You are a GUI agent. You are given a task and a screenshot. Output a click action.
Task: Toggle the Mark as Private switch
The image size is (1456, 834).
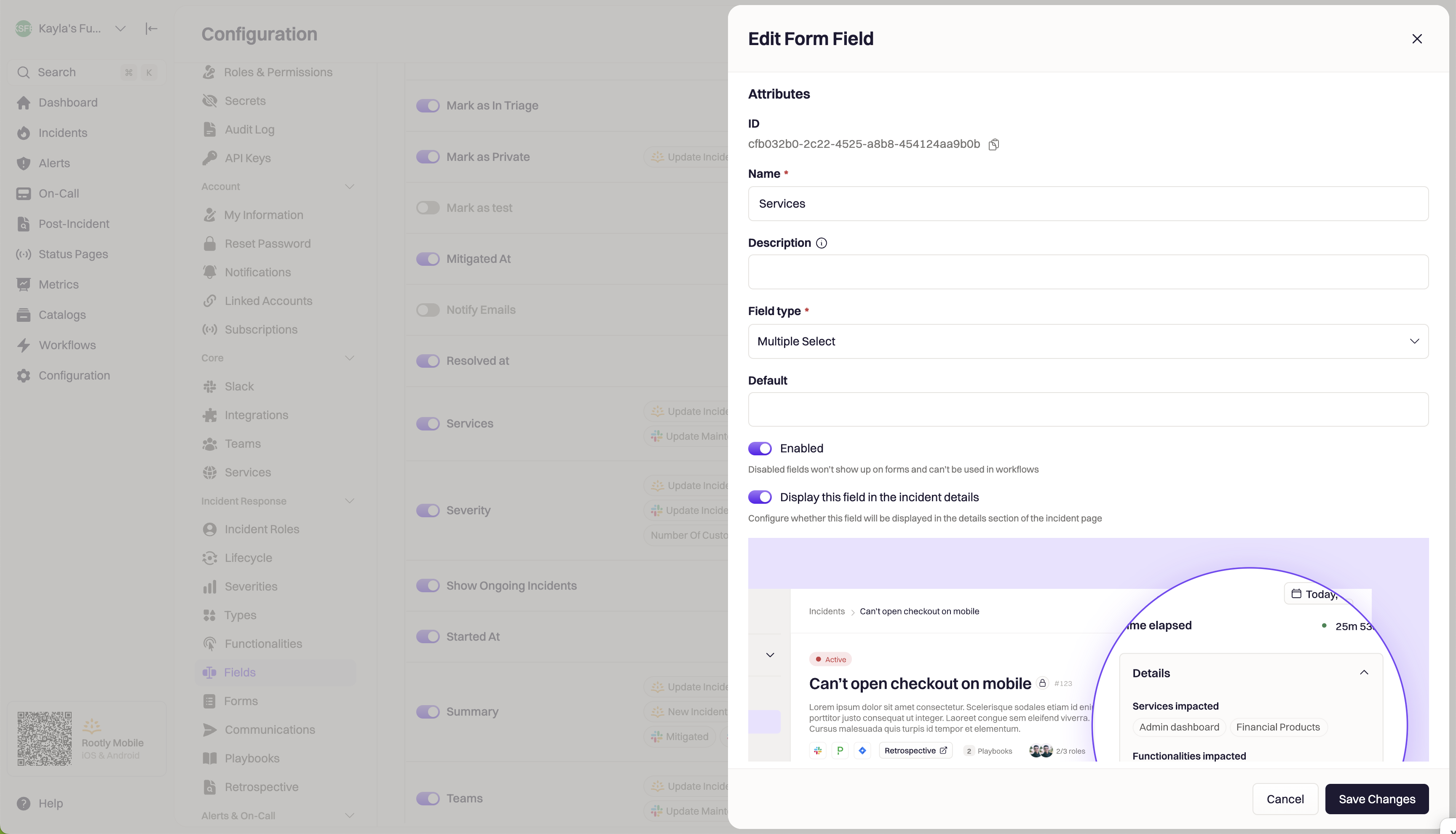[428, 157]
